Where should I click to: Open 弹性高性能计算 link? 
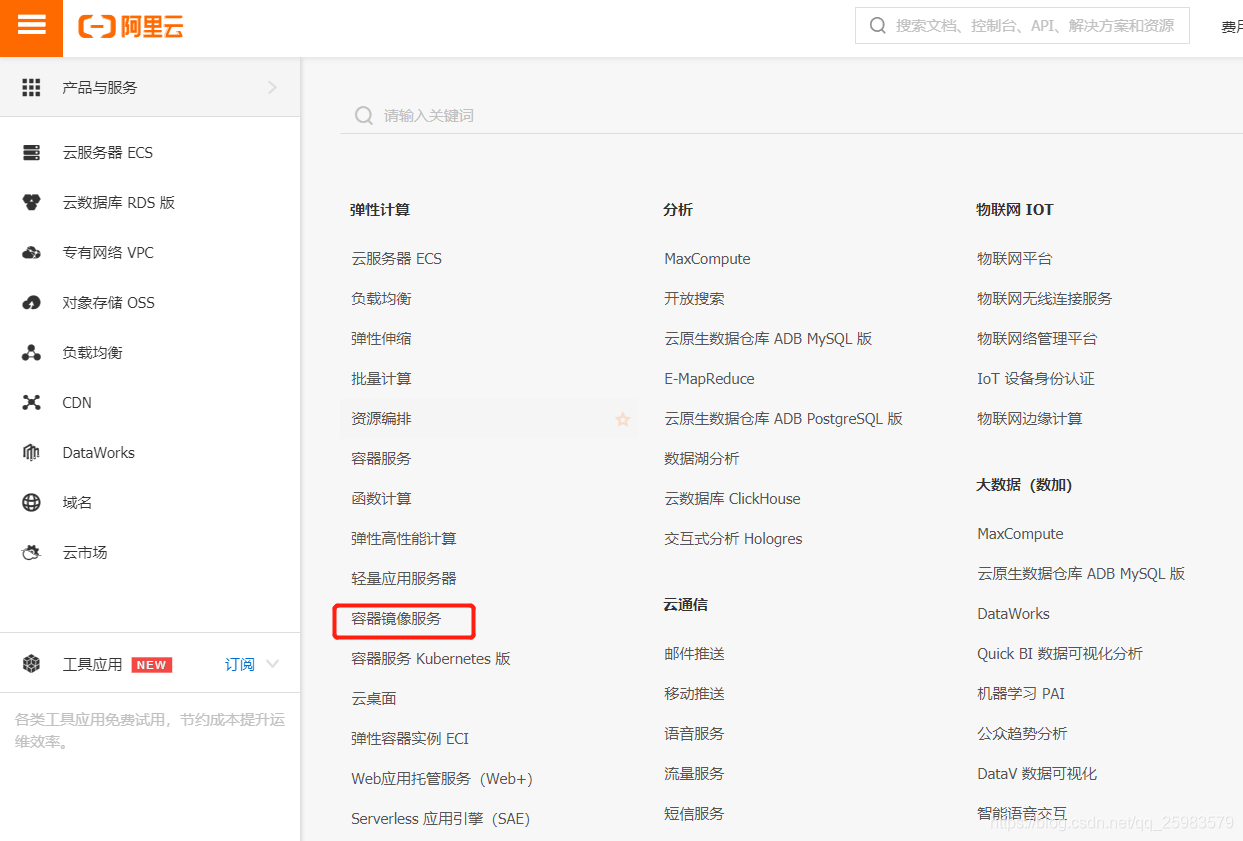click(x=404, y=539)
